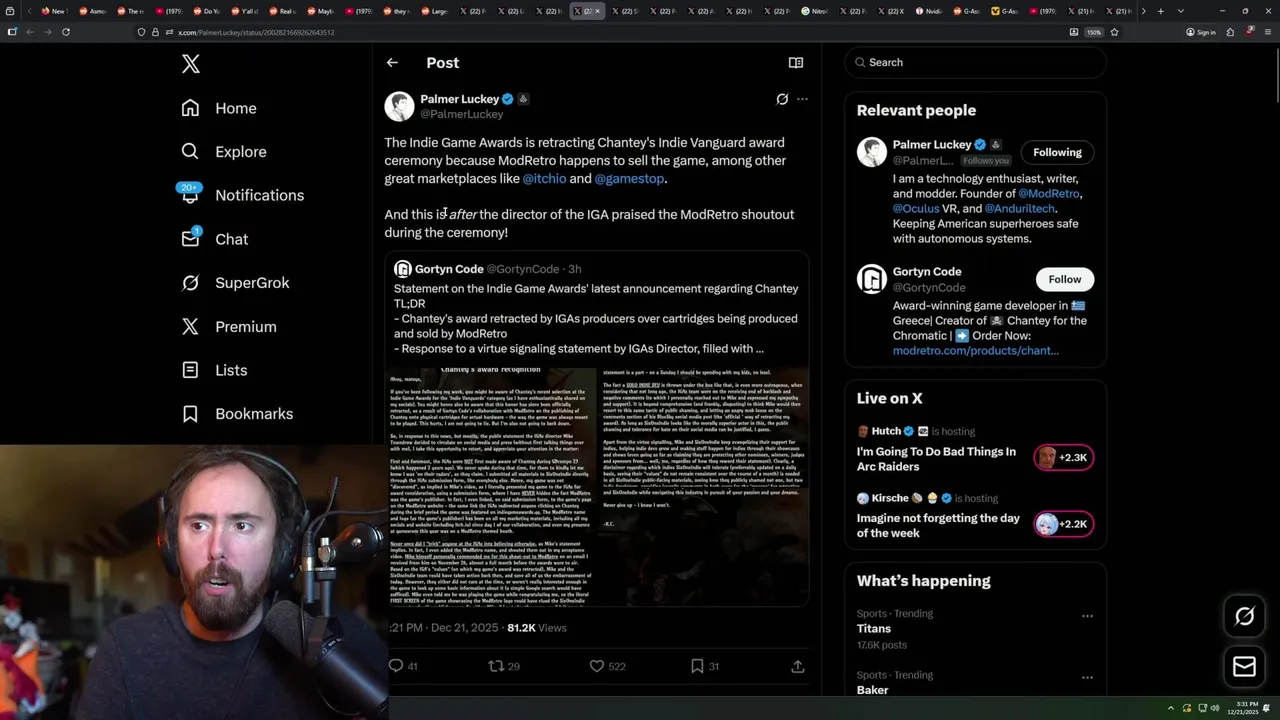Open the post's more options menu
Image resolution: width=1280 pixels, height=720 pixels.
802,99
